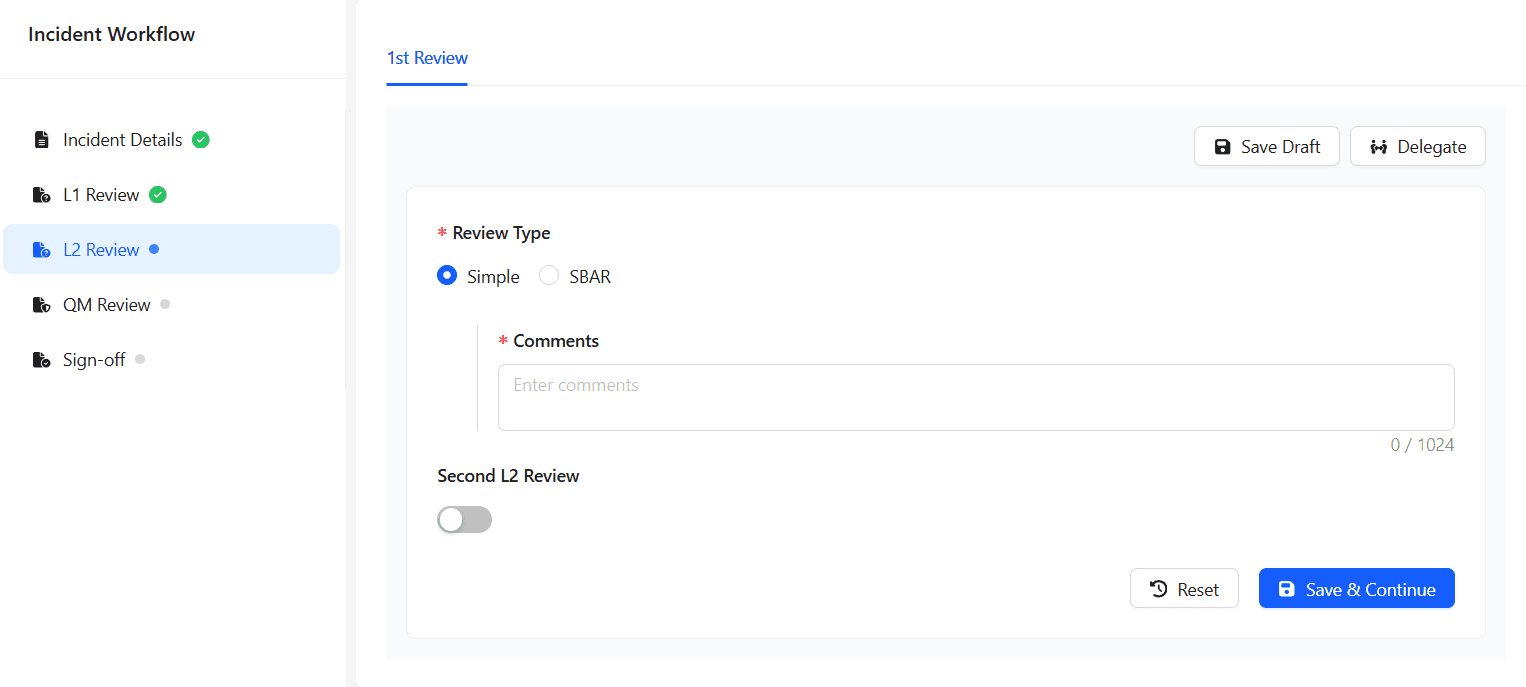Image resolution: width=1526 pixels, height=687 pixels.
Task: Open the Sign-off step in the workflow
Action: click(93, 359)
